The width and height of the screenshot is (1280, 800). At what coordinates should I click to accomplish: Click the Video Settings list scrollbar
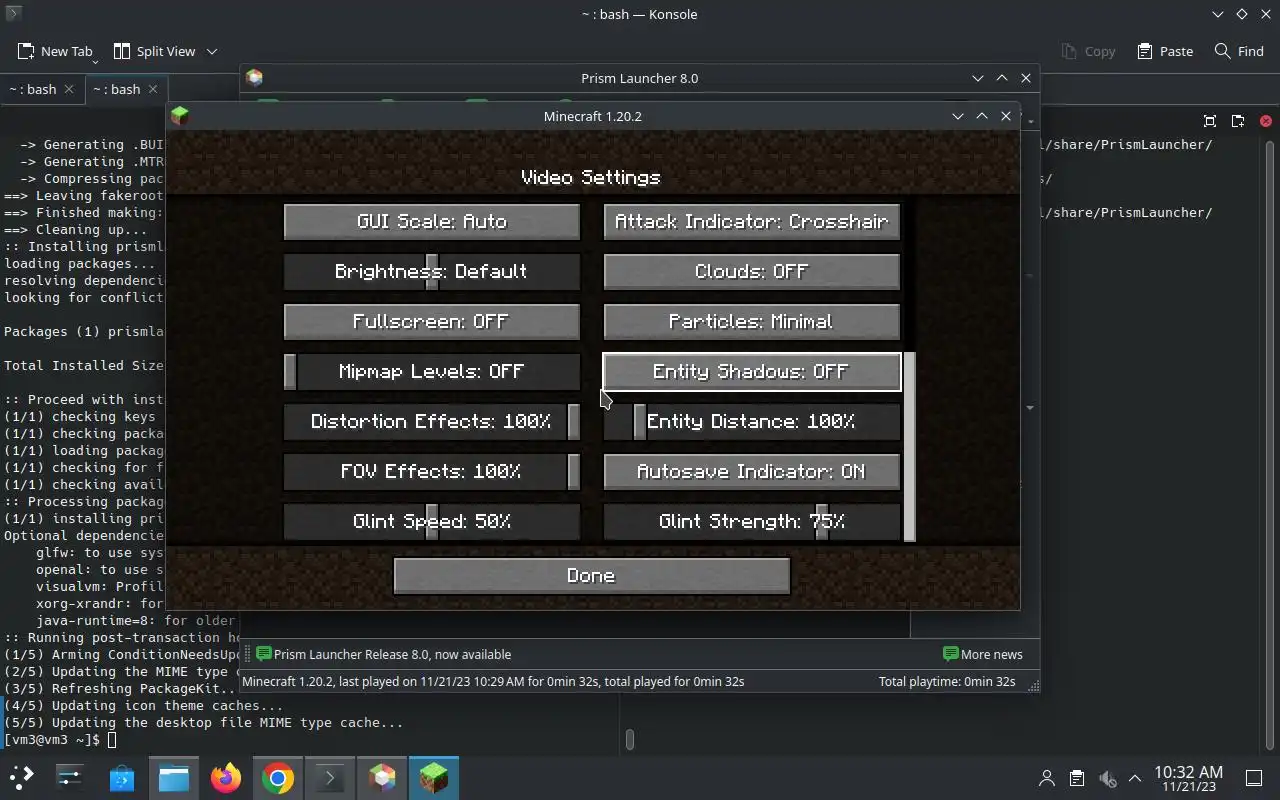910,446
